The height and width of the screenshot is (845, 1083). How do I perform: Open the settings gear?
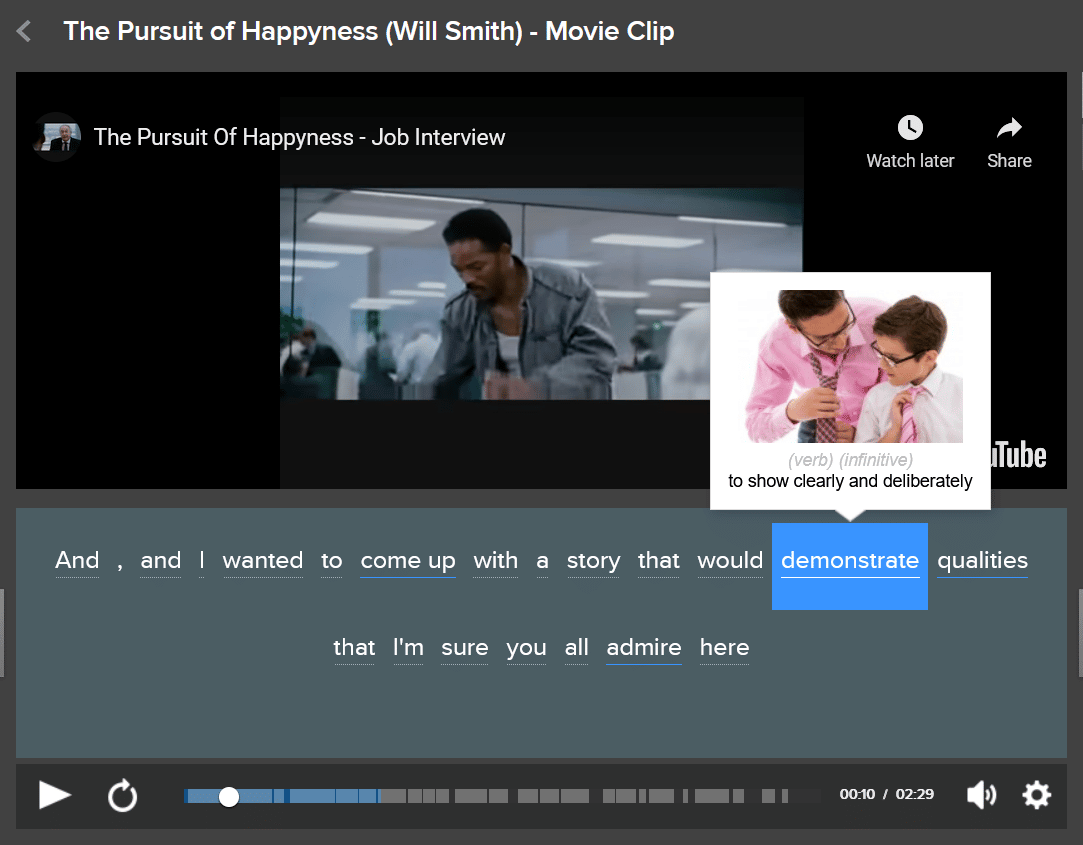click(1036, 795)
